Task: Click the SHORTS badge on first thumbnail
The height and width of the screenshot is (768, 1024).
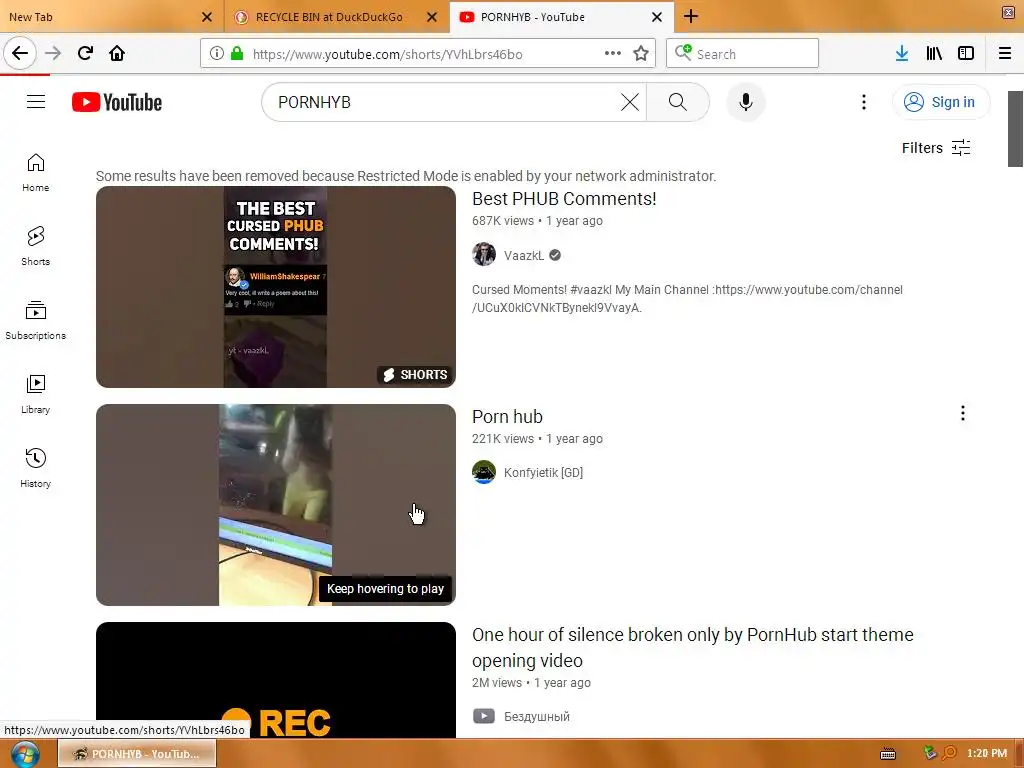Action: pyautogui.click(x=415, y=374)
